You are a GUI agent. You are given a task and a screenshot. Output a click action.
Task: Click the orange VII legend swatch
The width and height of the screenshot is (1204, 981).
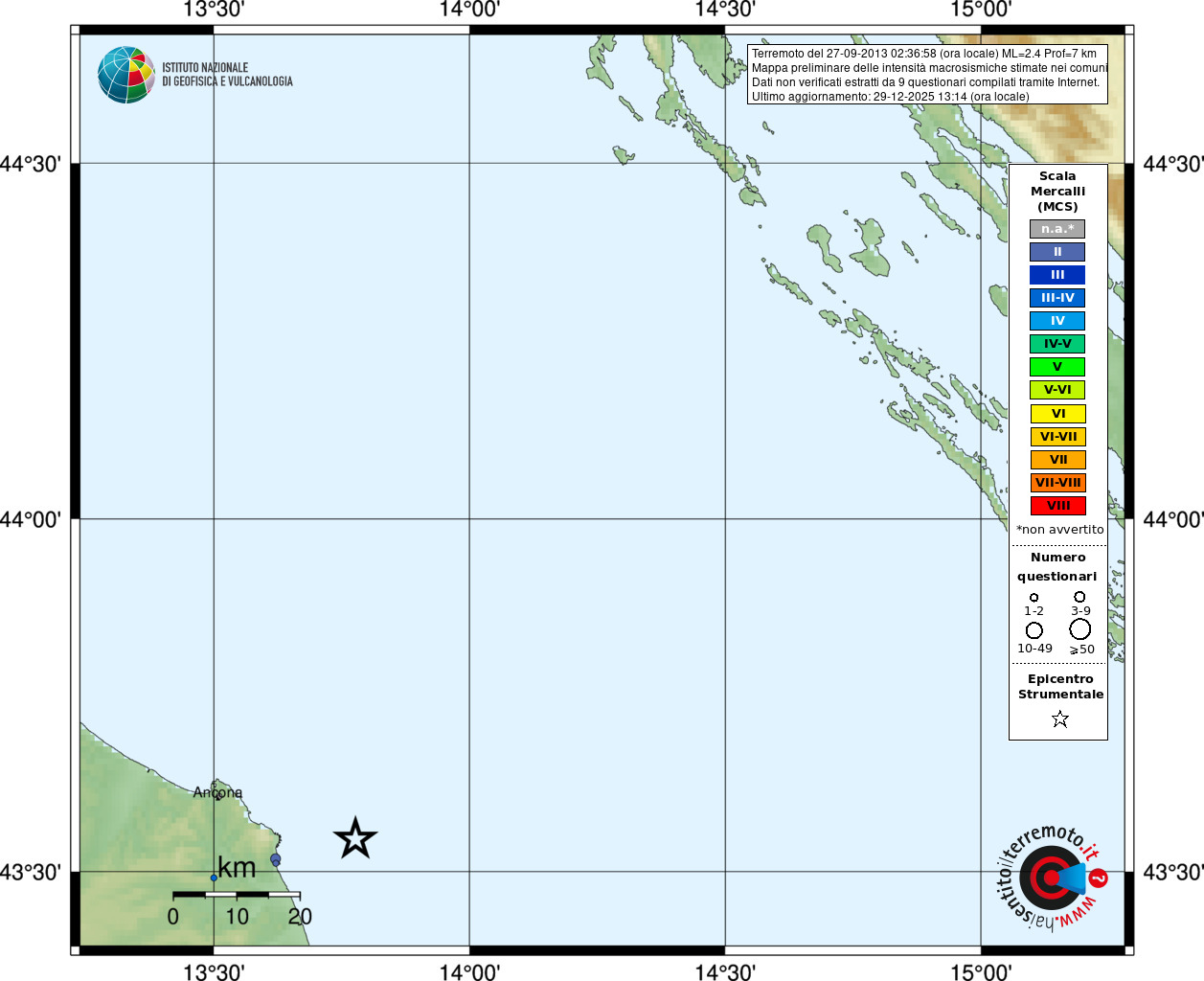point(1058,460)
